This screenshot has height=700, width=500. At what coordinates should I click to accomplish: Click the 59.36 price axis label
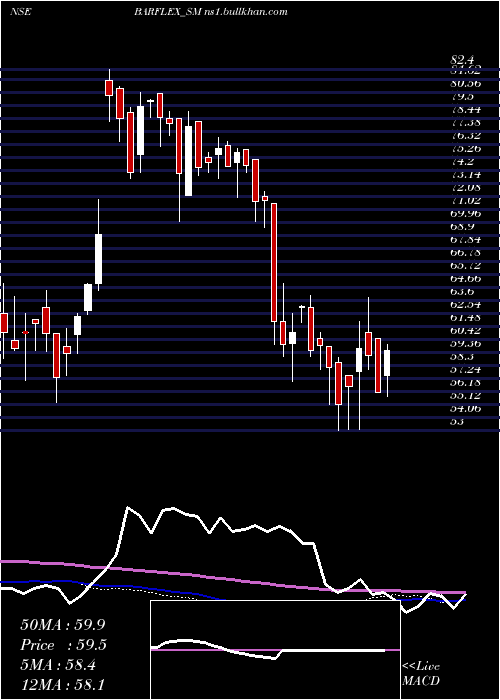click(x=466, y=343)
